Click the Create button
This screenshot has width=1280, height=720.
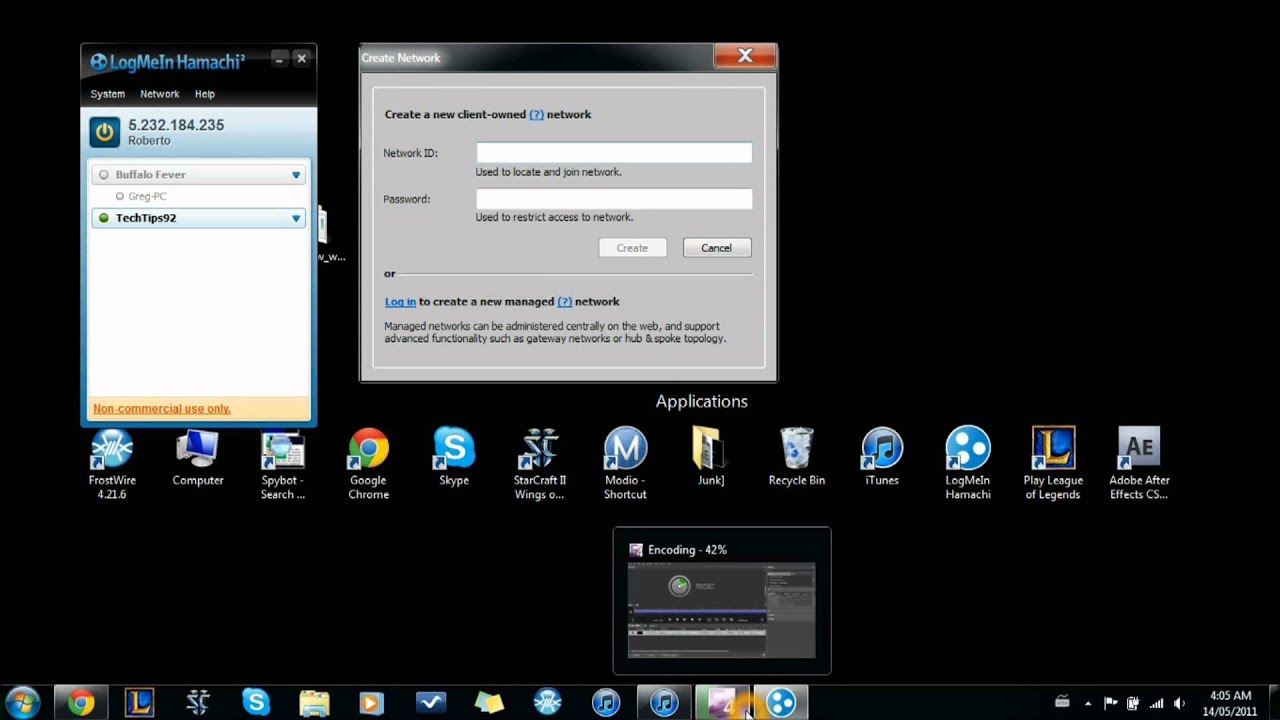pyautogui.click(x=632, y=248)
